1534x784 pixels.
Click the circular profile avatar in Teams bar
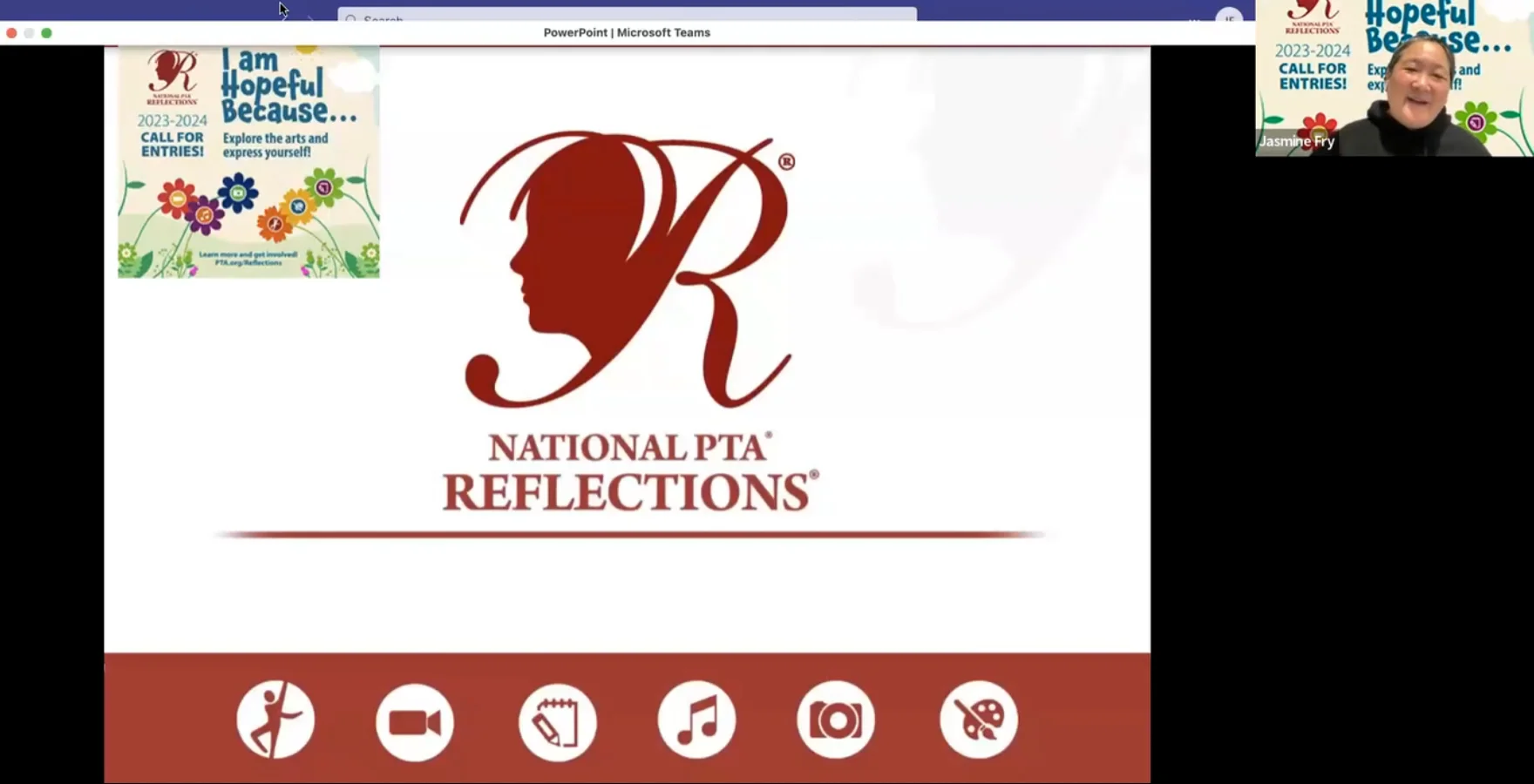tap(1227, 17)
